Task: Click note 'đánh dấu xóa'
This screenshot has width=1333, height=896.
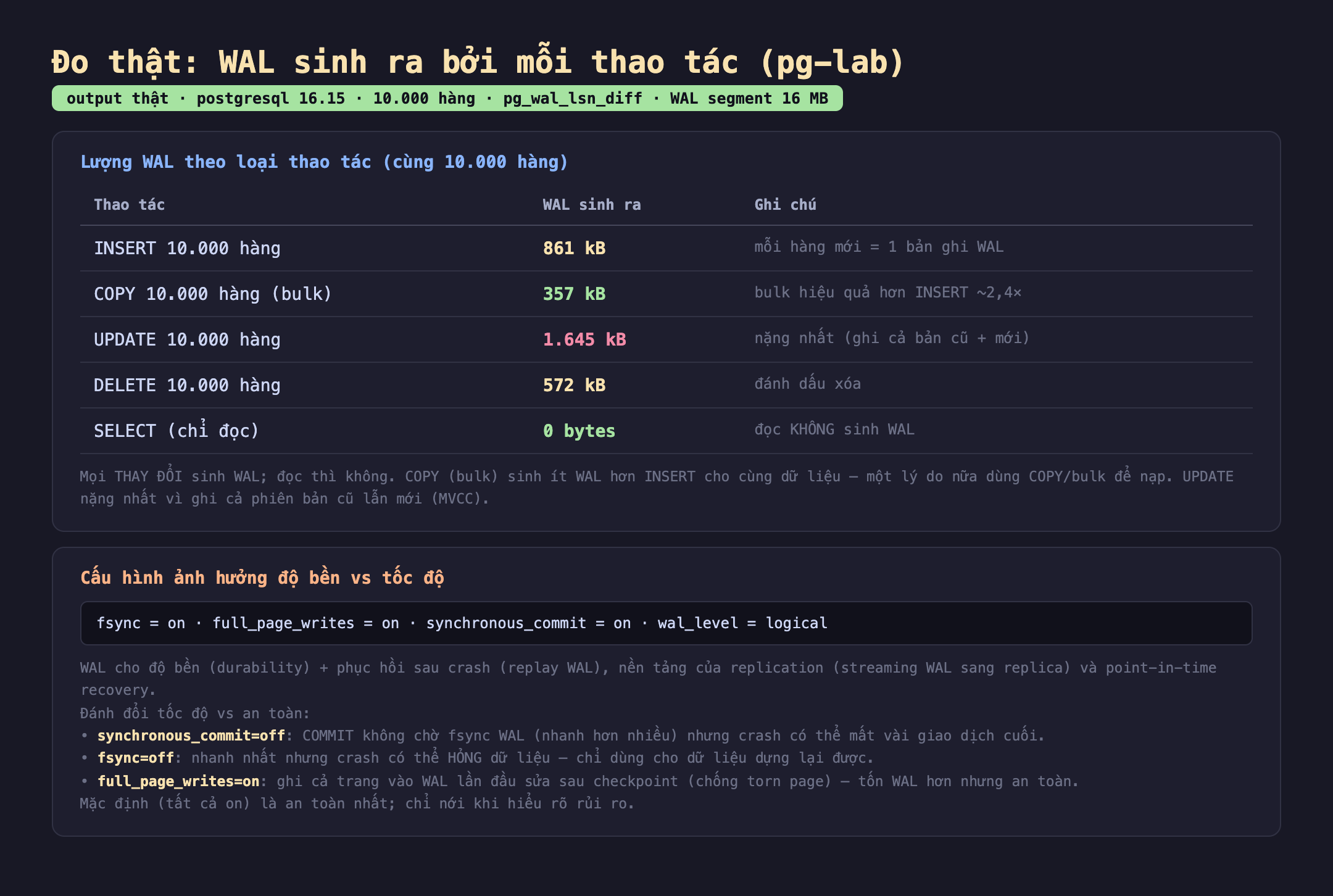Action: click(x=807, y=384)
